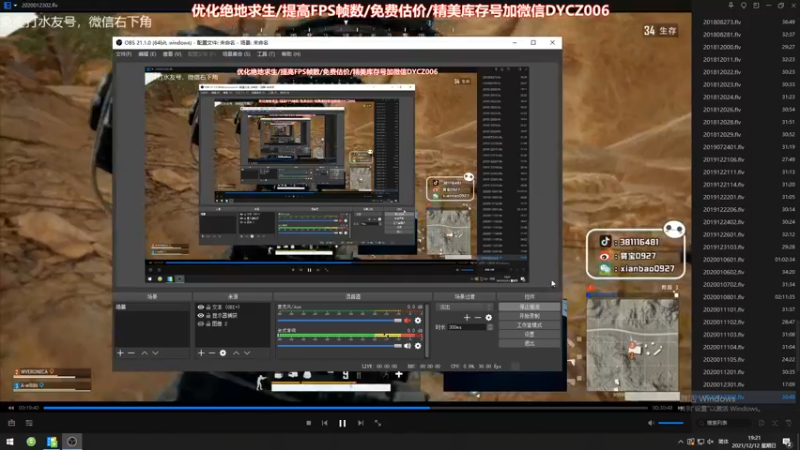Show hidden system tray icons
Viewport: 800px width, 450px height.
681,442
